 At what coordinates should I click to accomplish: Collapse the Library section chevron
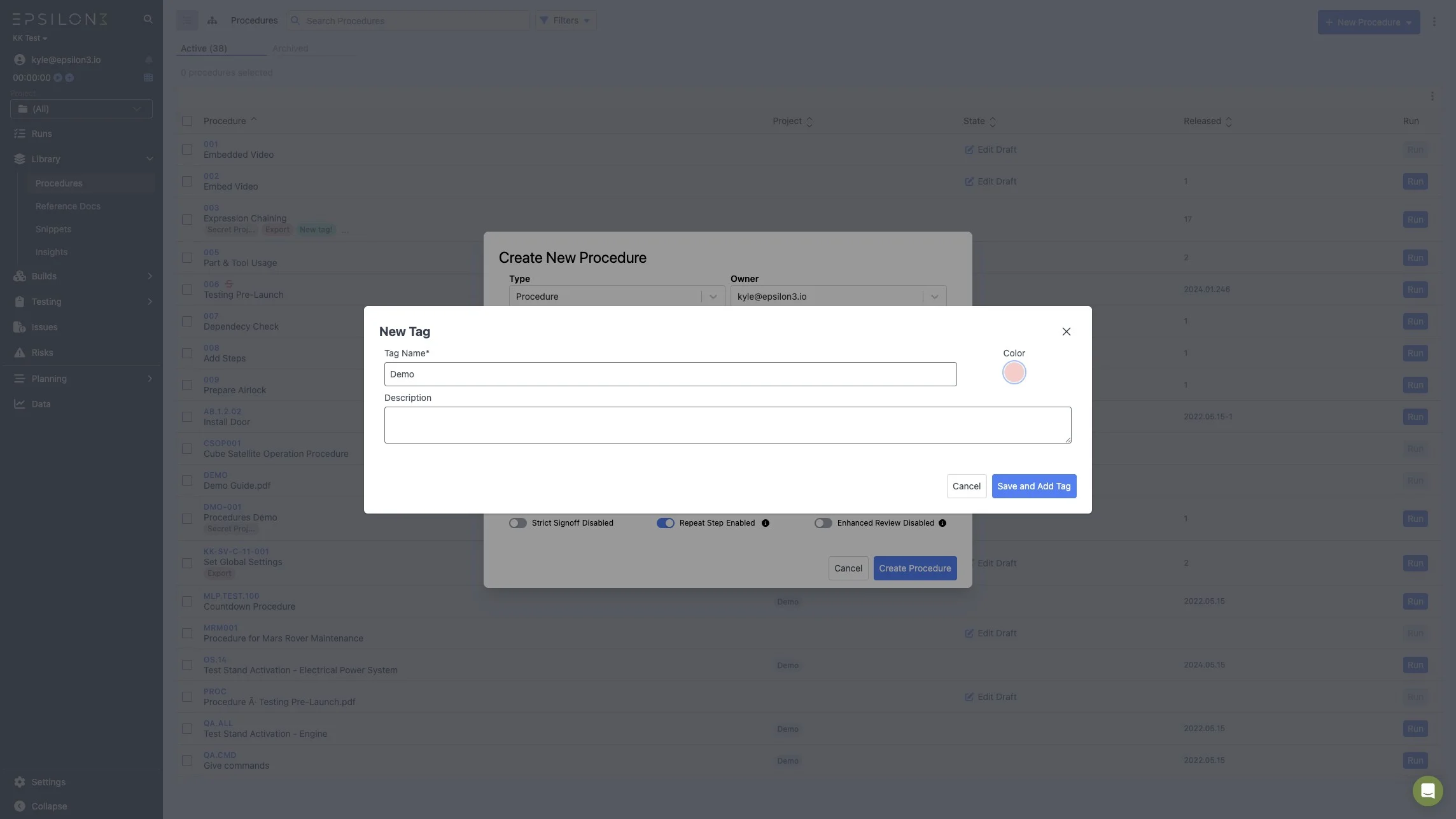coord(150,159)
